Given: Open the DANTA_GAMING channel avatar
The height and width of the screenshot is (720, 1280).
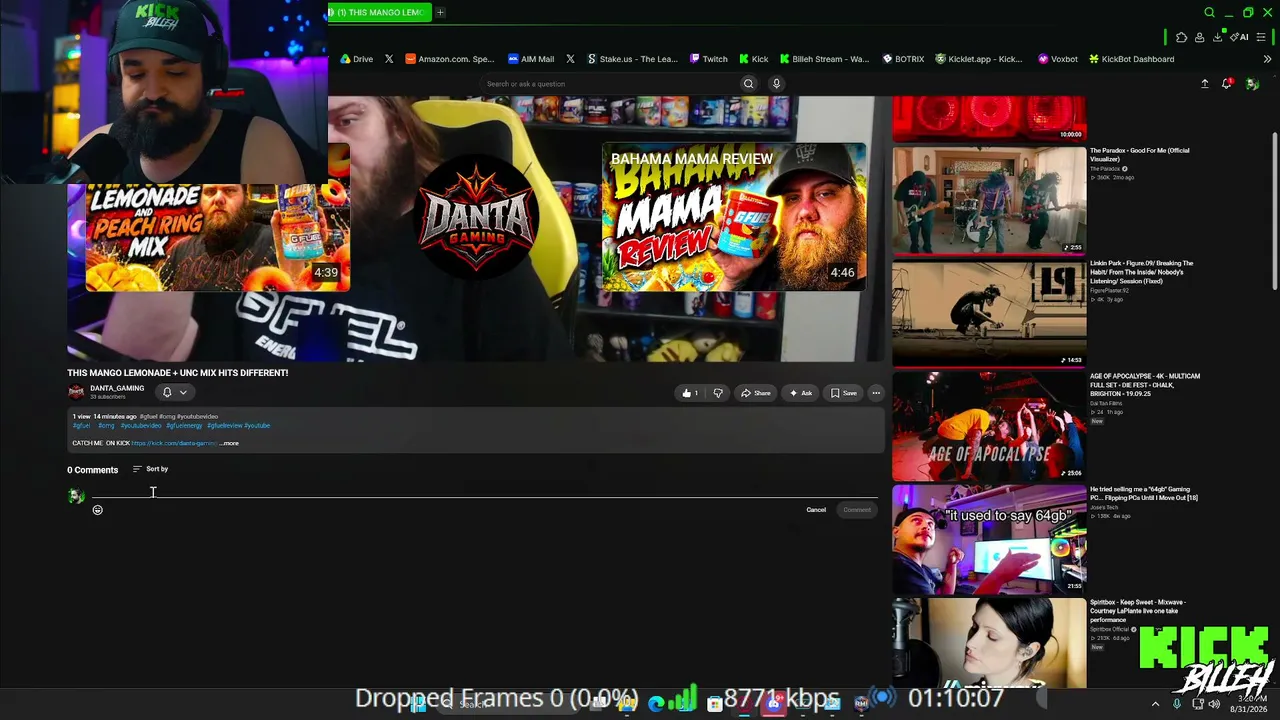Looking at the screenshot, I should 76,392.
